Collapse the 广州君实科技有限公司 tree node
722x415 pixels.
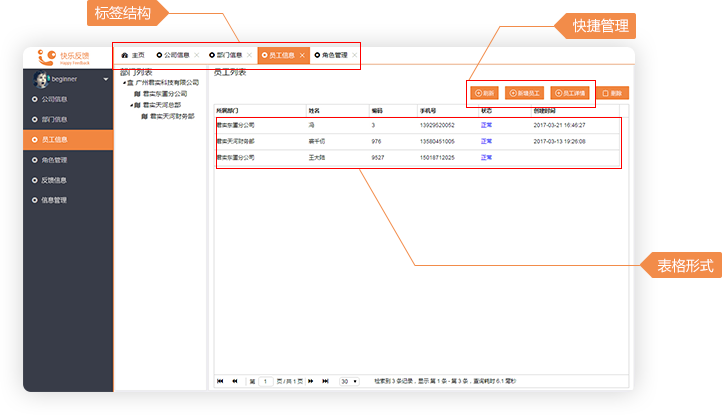(124, 83)
